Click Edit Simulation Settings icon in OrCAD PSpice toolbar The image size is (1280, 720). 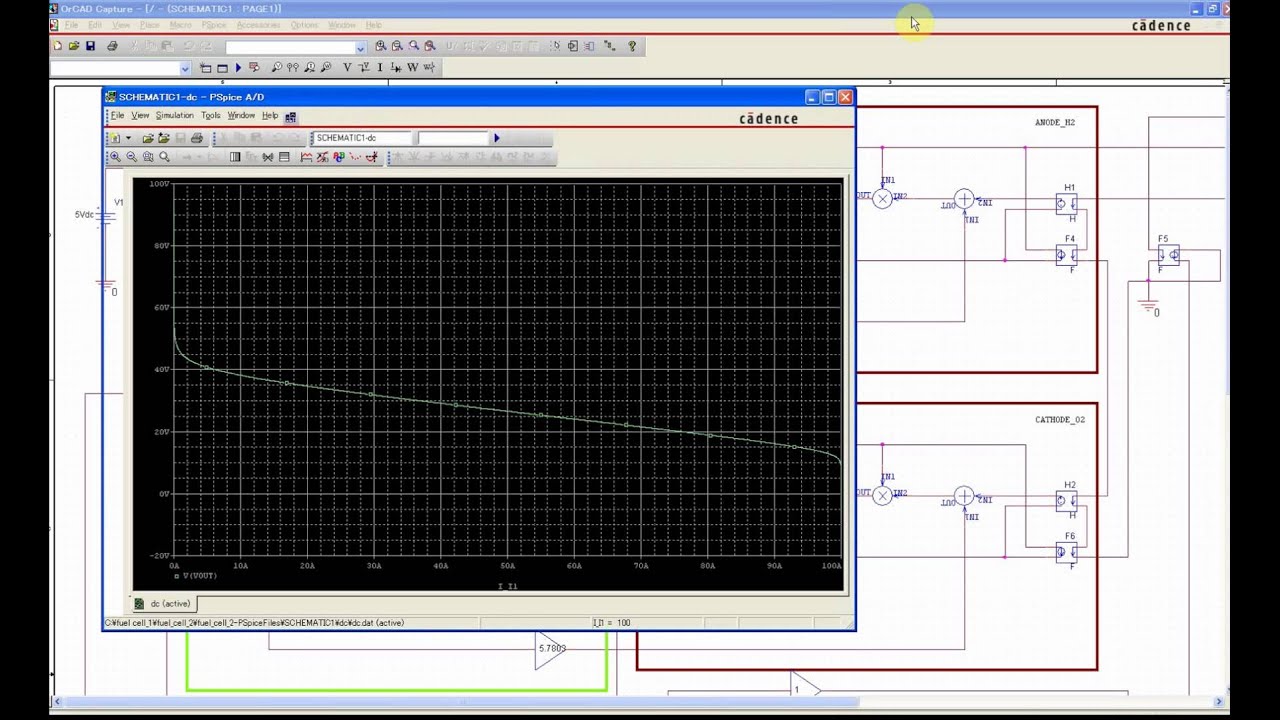coord(223,68)
